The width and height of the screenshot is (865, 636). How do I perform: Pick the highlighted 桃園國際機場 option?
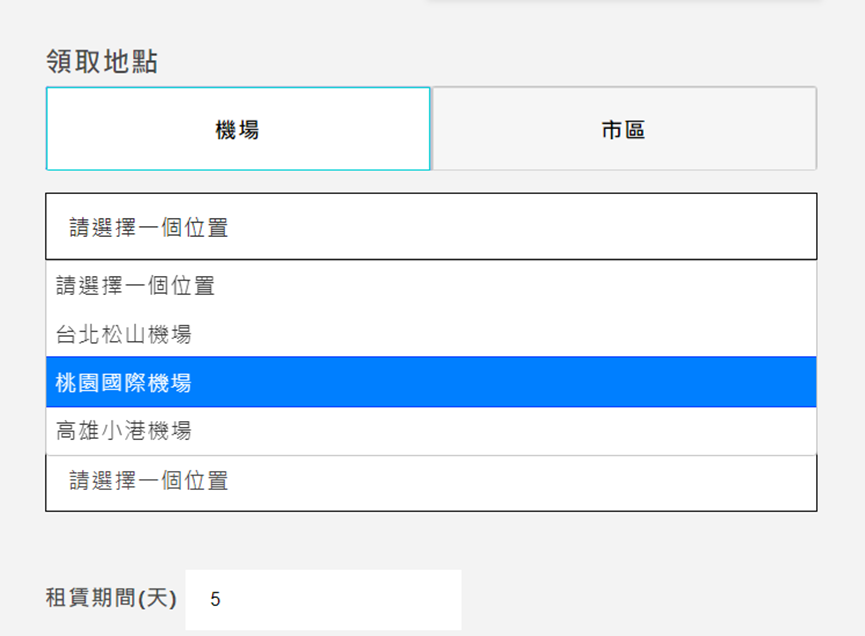(x=431, y=382)
